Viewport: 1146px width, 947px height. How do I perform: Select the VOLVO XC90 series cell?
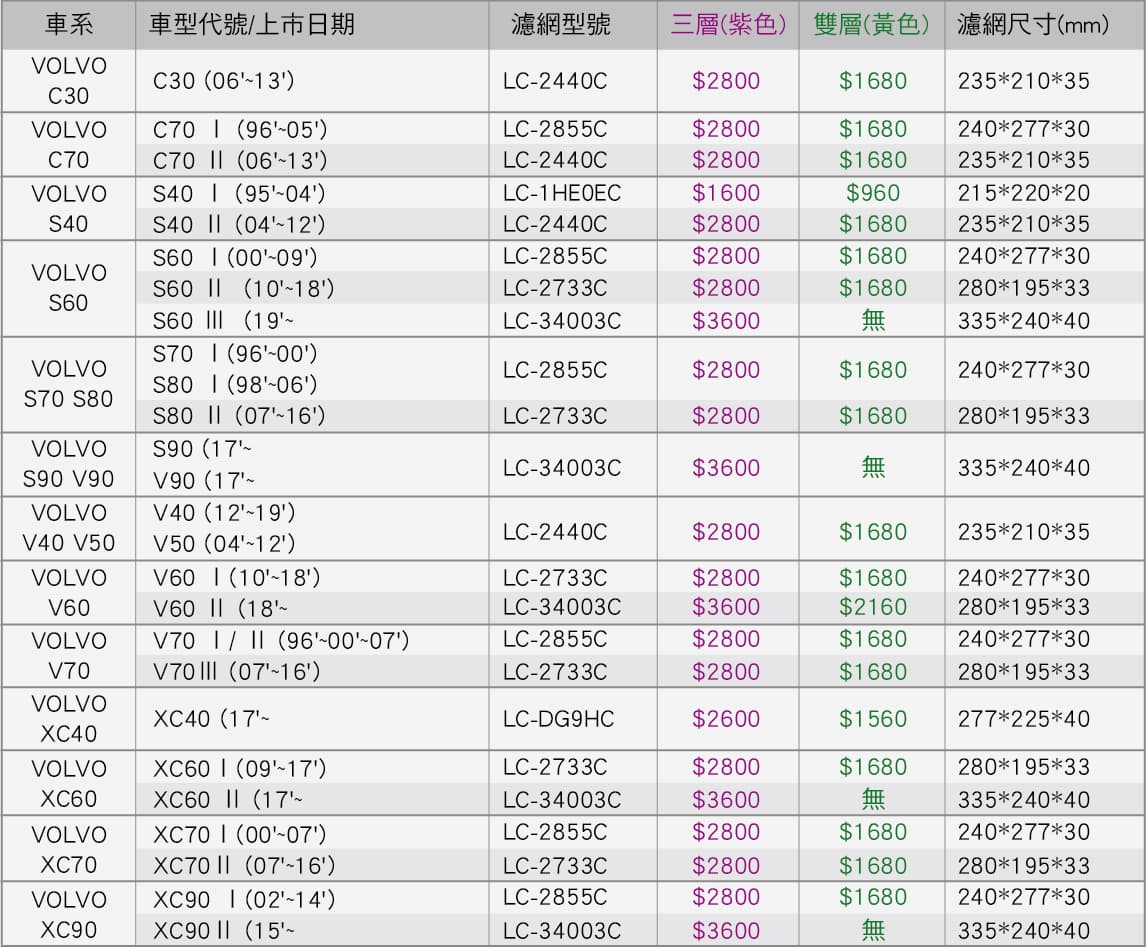pyautogui.click(x=69, y=915)
